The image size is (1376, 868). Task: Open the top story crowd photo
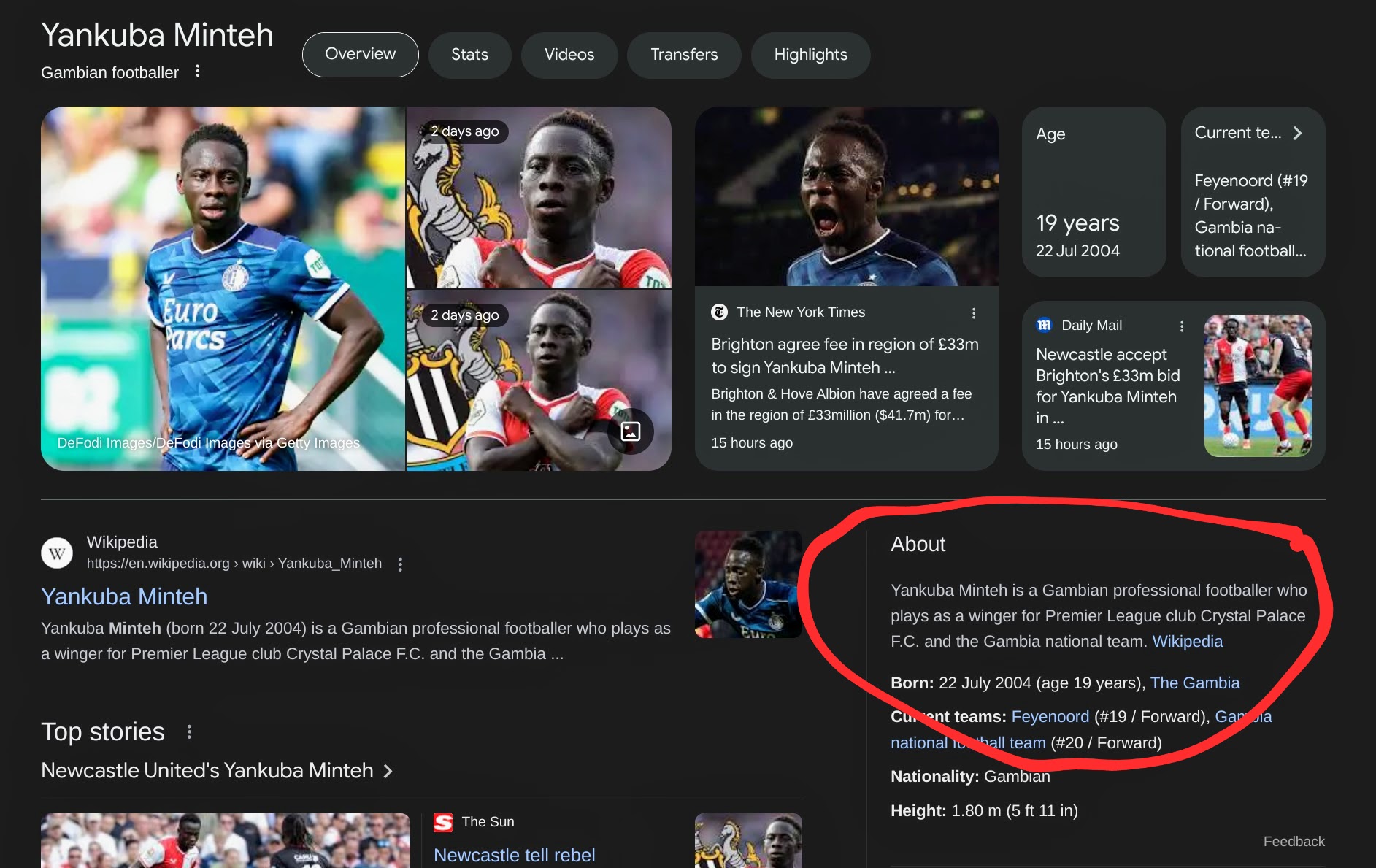[226, 840]
